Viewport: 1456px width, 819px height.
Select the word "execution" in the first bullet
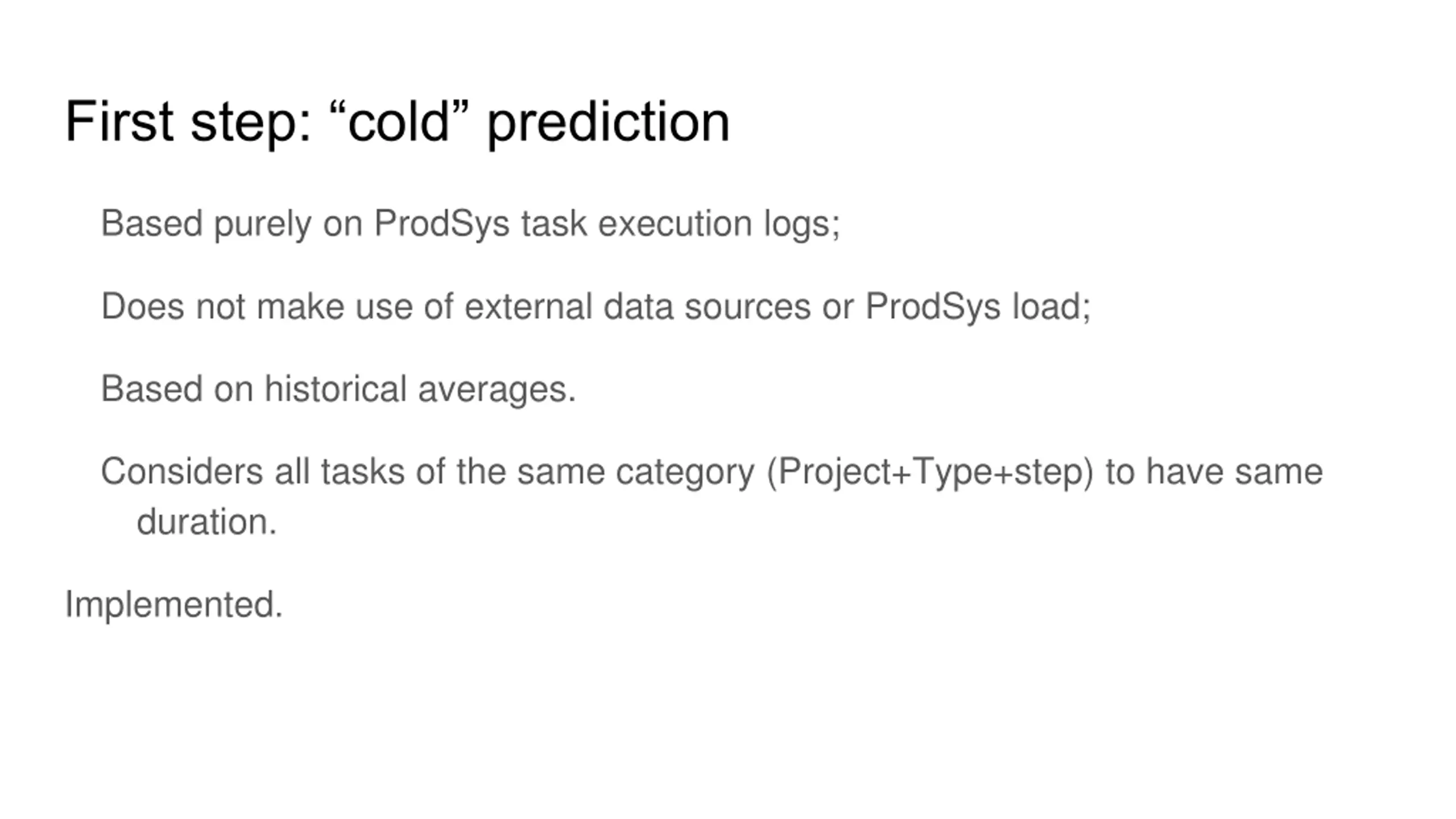click(x=675, y=224)
